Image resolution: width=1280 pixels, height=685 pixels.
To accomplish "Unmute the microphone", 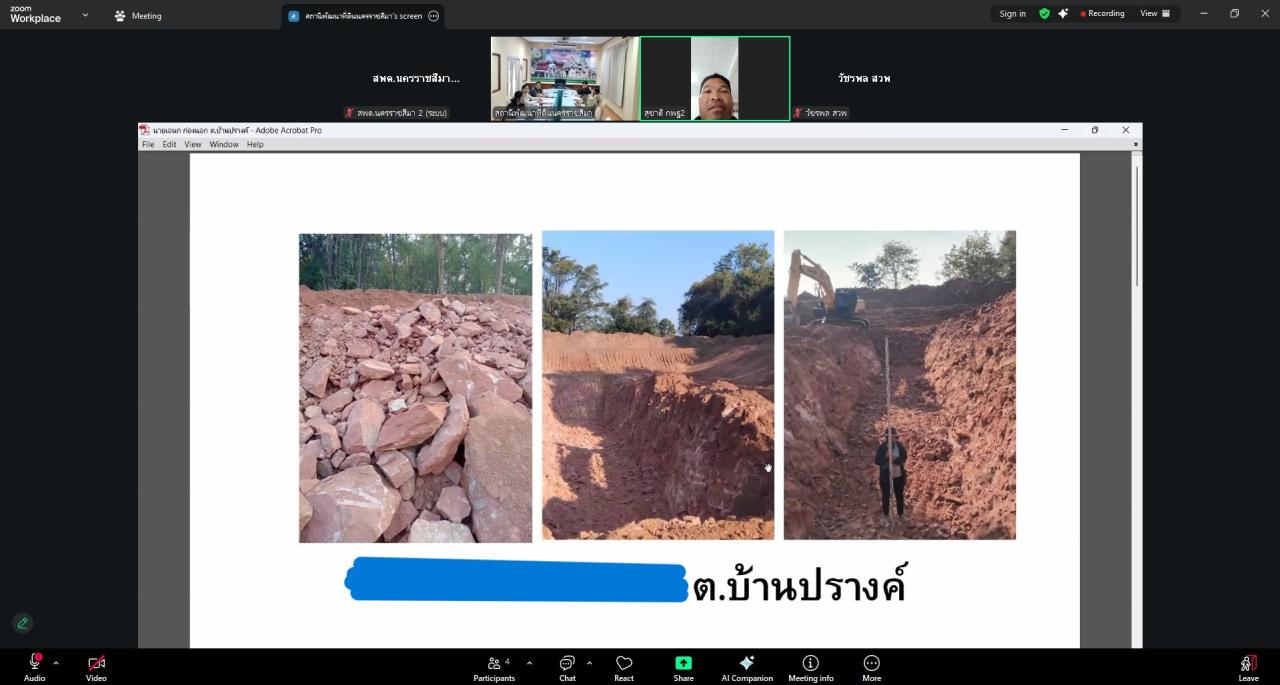I will tap(34, 662).
